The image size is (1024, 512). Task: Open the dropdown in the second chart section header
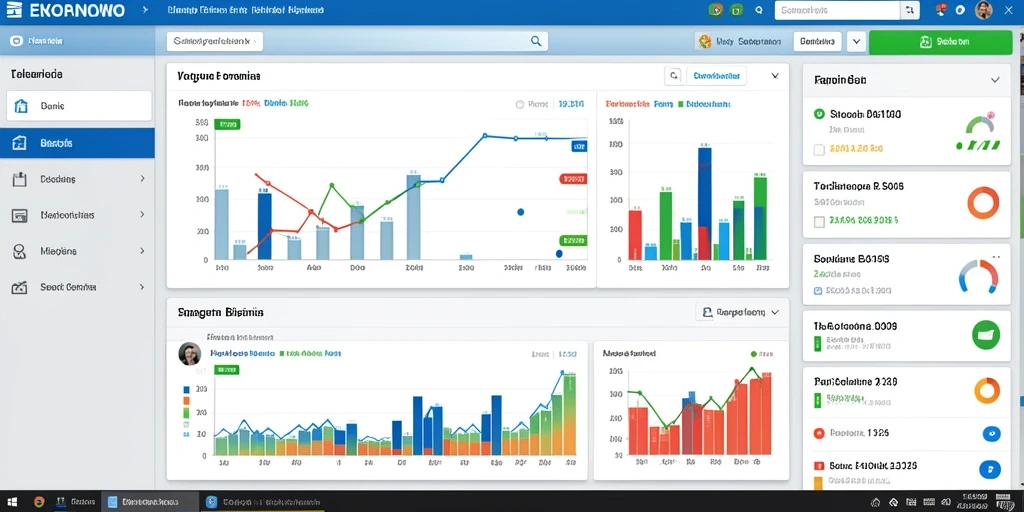738,312
